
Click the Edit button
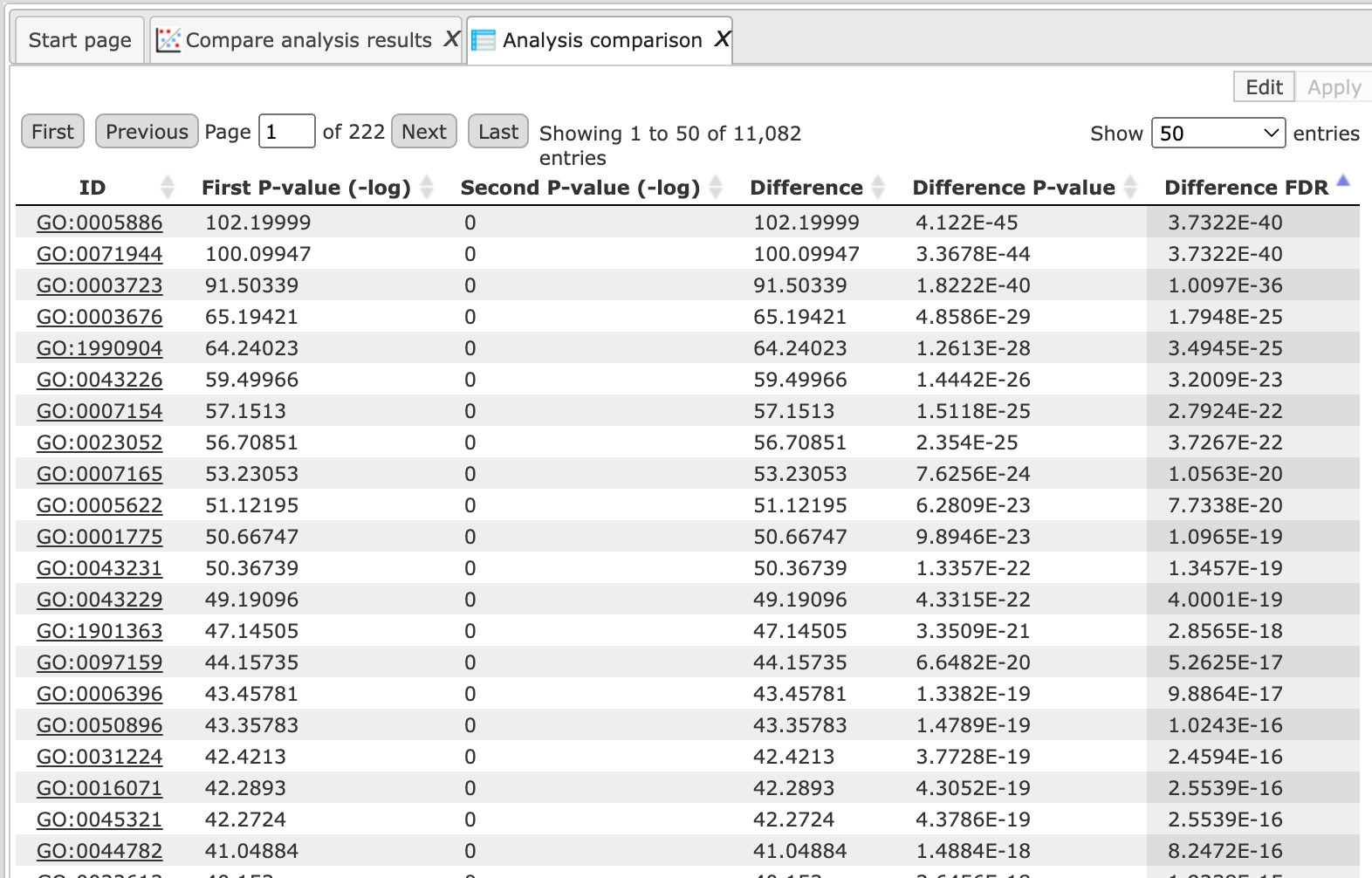tap(1264, 87)
